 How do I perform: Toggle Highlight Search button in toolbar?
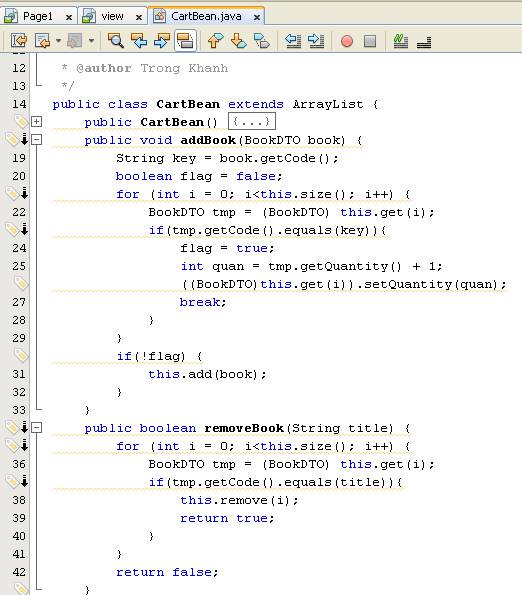coord(185,41)
